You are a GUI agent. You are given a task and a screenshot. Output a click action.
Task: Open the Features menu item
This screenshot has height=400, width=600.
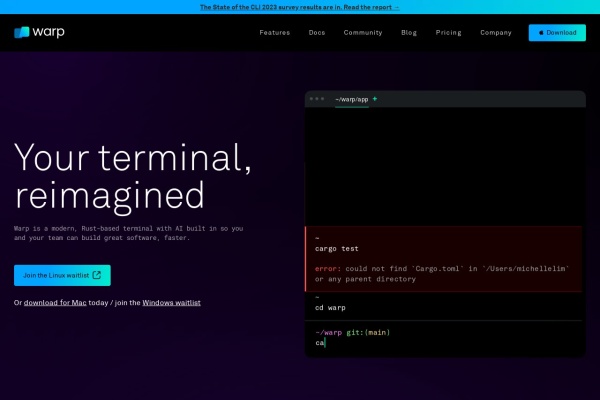(274, 33)
